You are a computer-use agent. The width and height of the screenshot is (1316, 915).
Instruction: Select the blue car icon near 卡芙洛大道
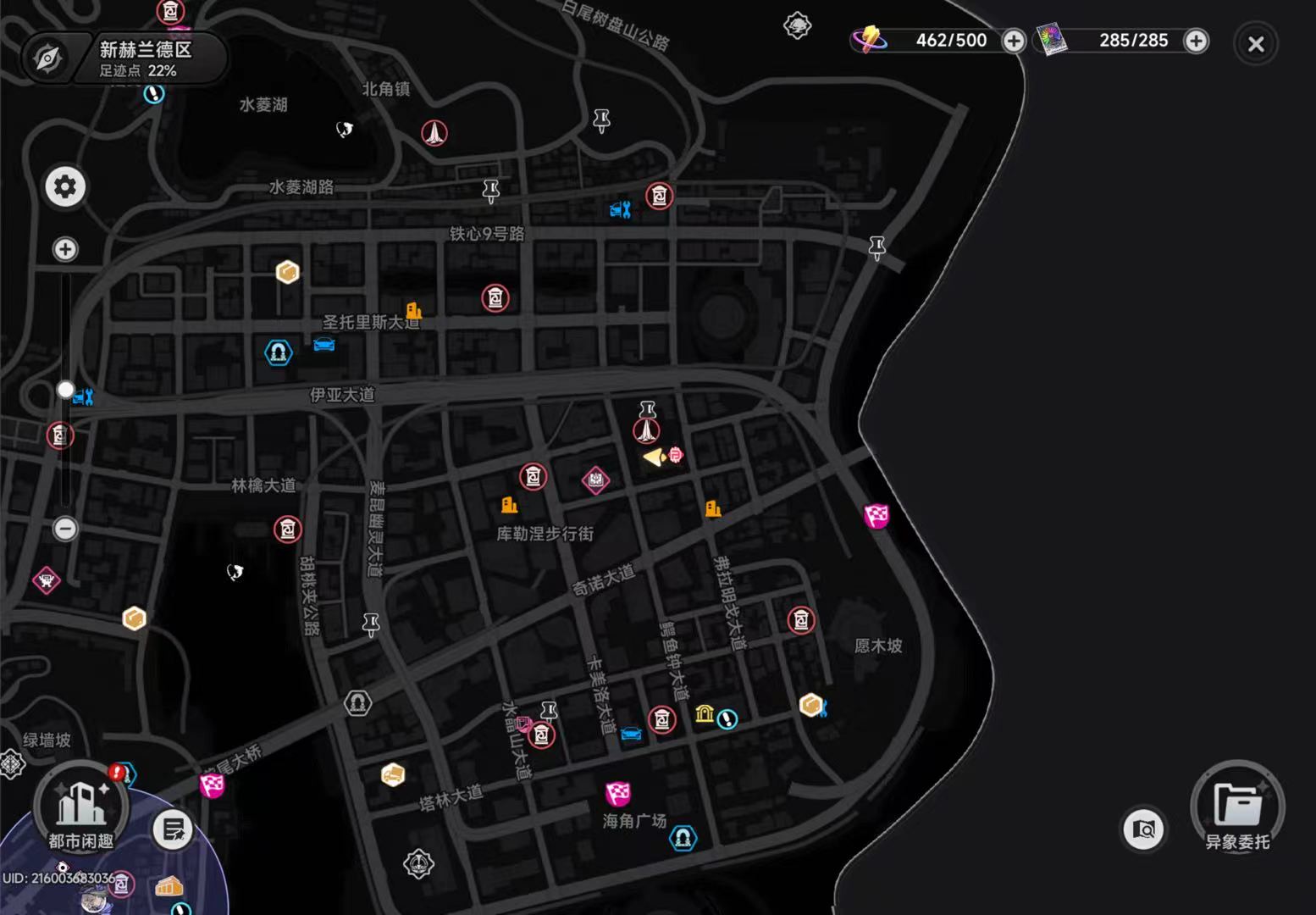(x=631, y=734)
